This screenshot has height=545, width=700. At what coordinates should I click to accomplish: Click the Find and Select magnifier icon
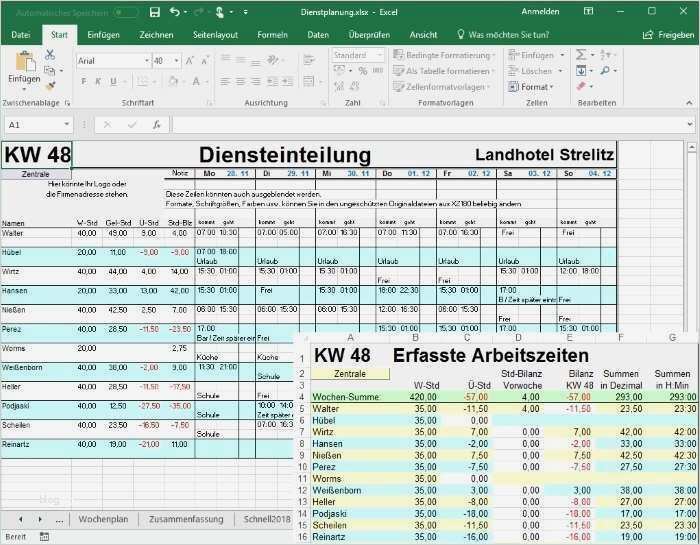pos(605,71)
